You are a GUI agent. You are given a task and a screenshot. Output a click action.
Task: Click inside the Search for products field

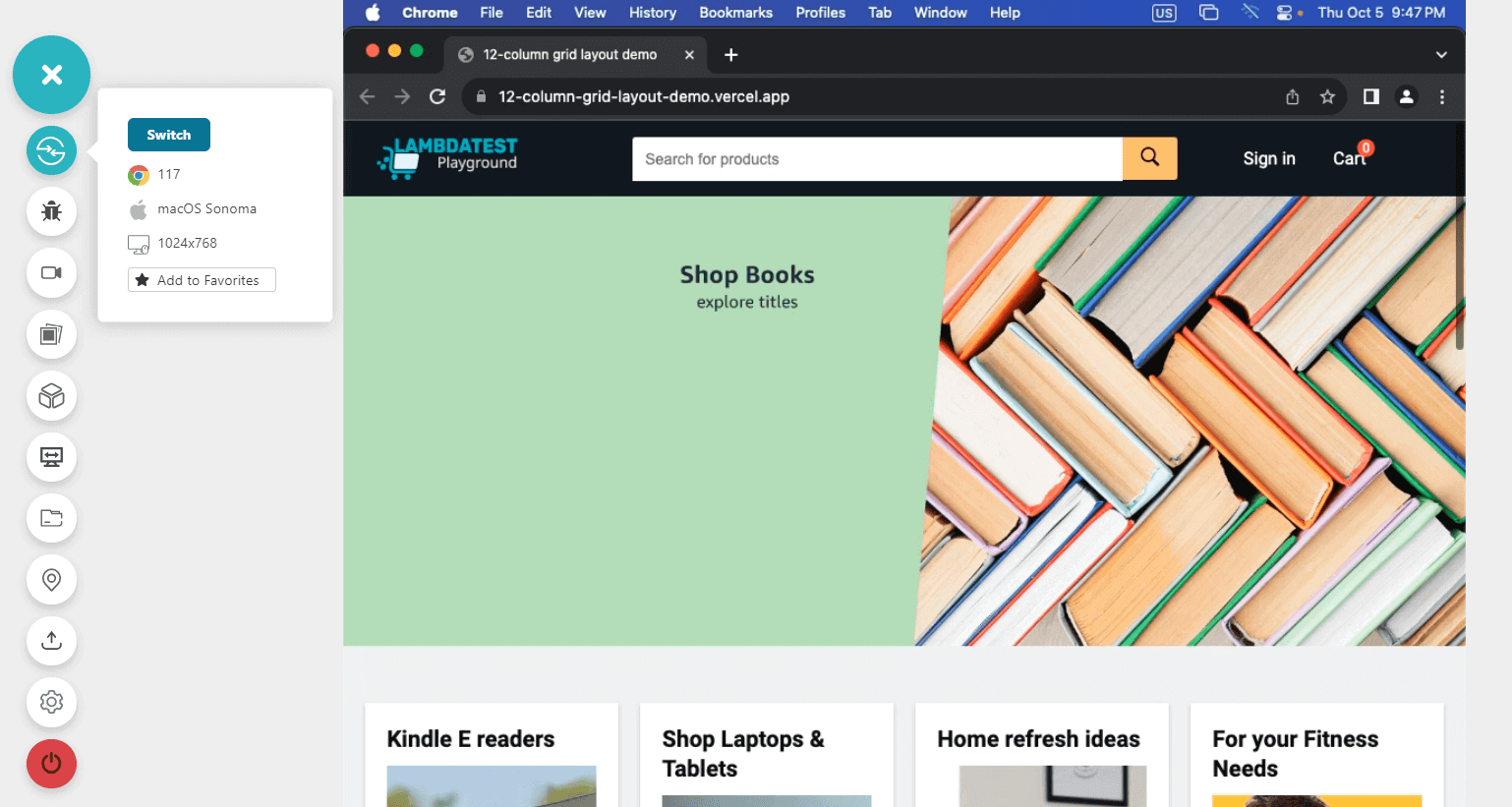click(875, 158)
